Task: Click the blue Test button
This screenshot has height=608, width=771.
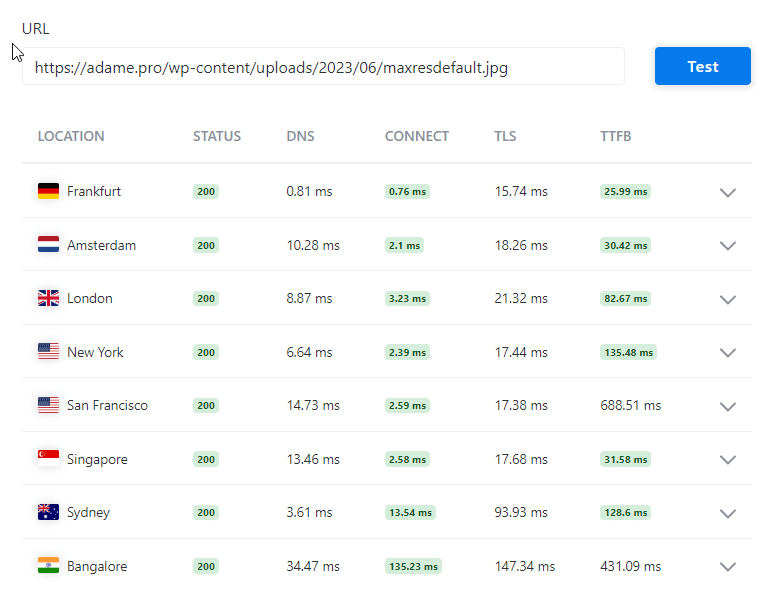Action: (702, 66)
